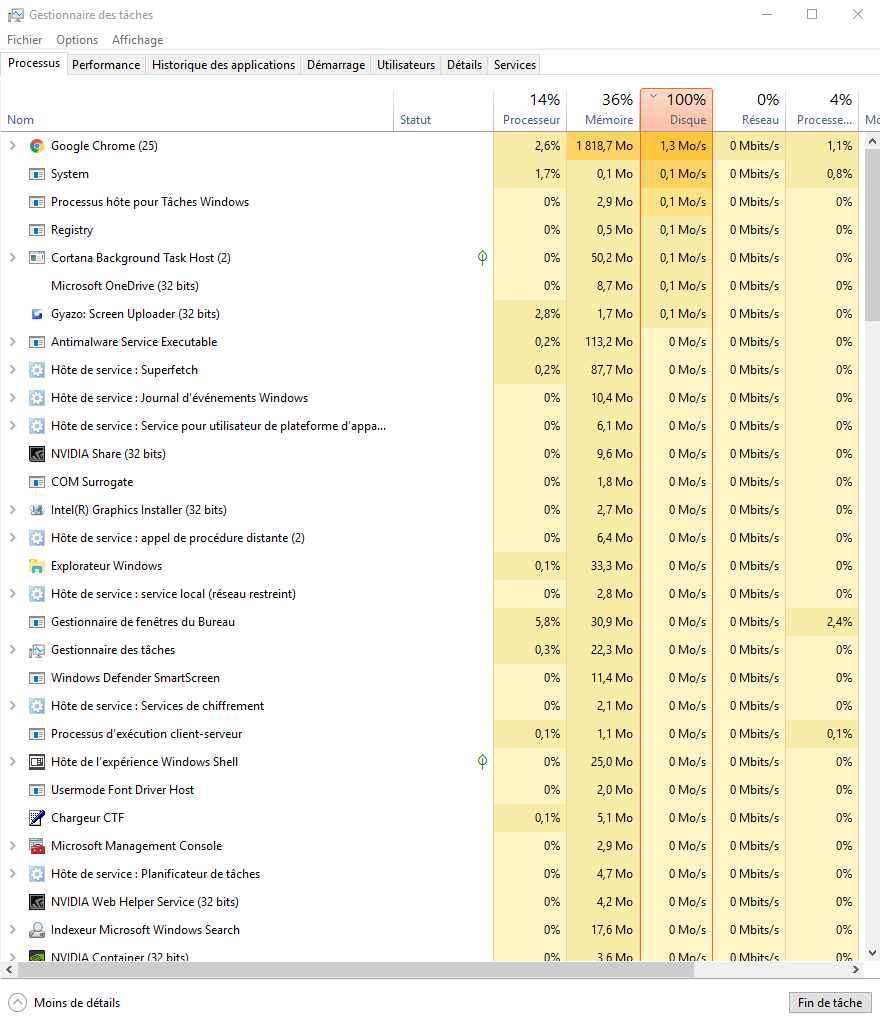
Task: Click the Task Manager title bar icon
Action: pyautogui.click(x=16, y=14)
